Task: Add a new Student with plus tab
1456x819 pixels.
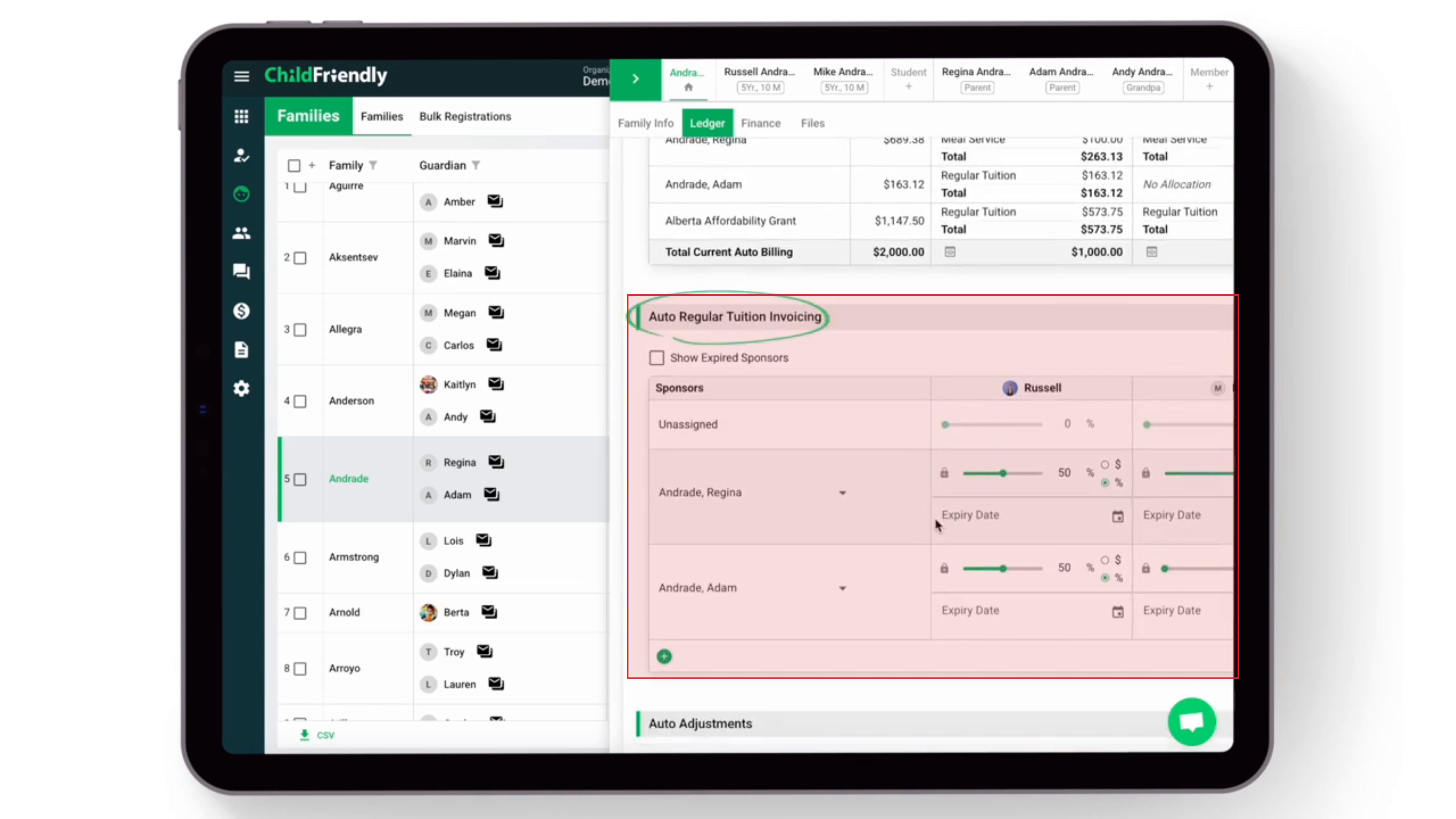Action: (908, 79)
